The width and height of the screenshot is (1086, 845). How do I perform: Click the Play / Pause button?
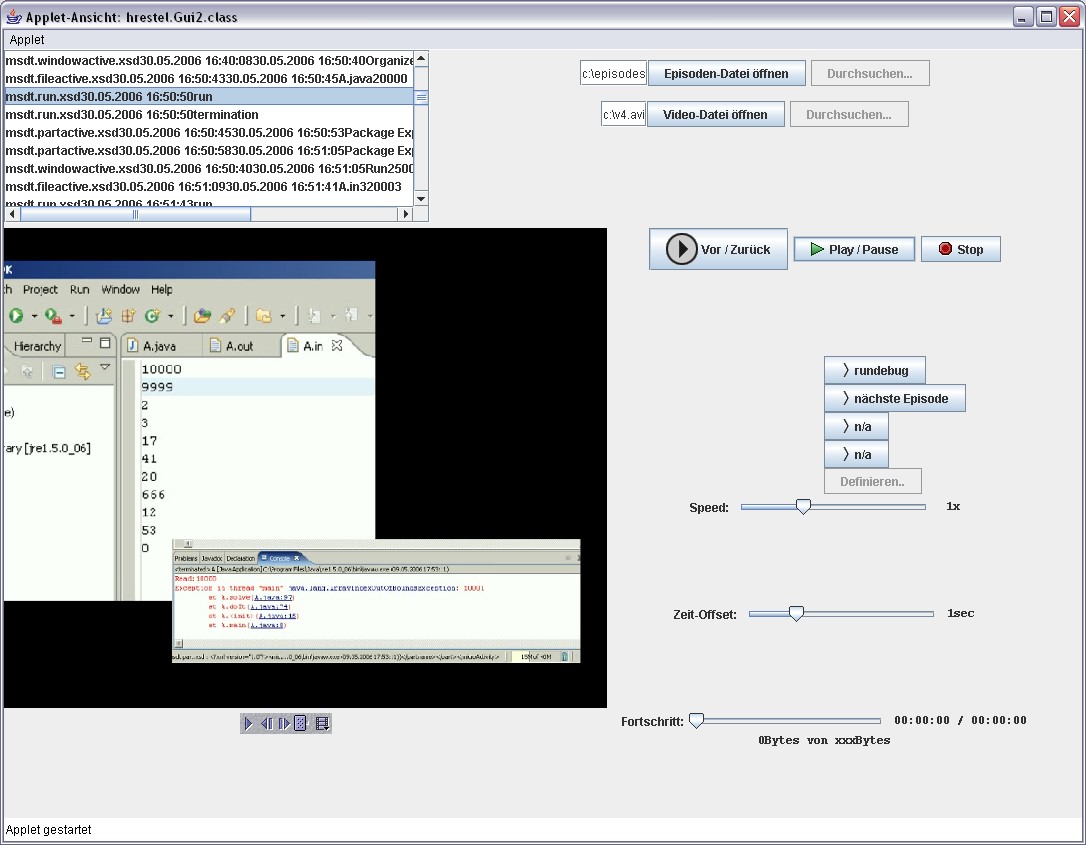(x=854, y=249)
